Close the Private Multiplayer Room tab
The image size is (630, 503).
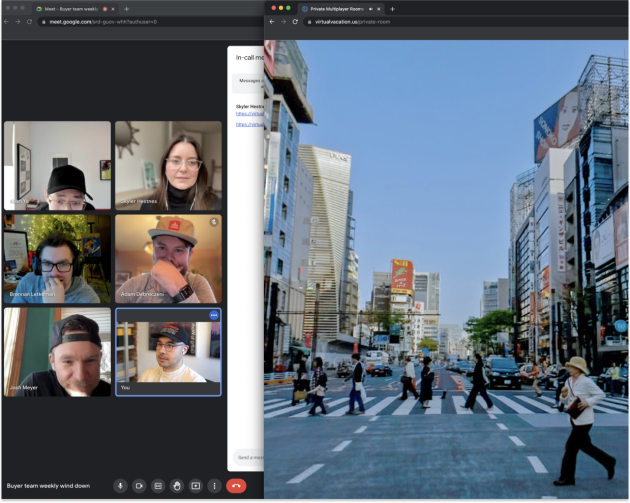point(378,8)
